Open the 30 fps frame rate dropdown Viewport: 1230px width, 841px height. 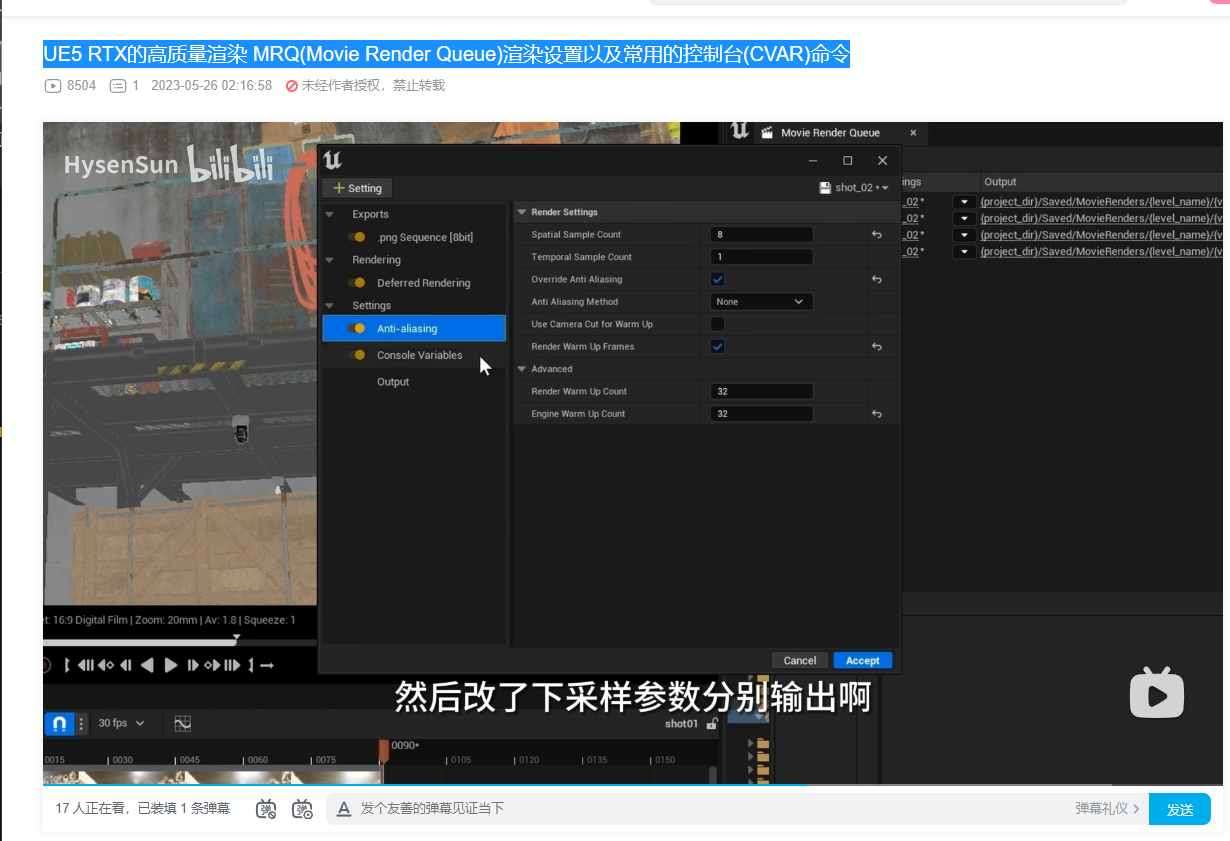[x=121, y=723]
